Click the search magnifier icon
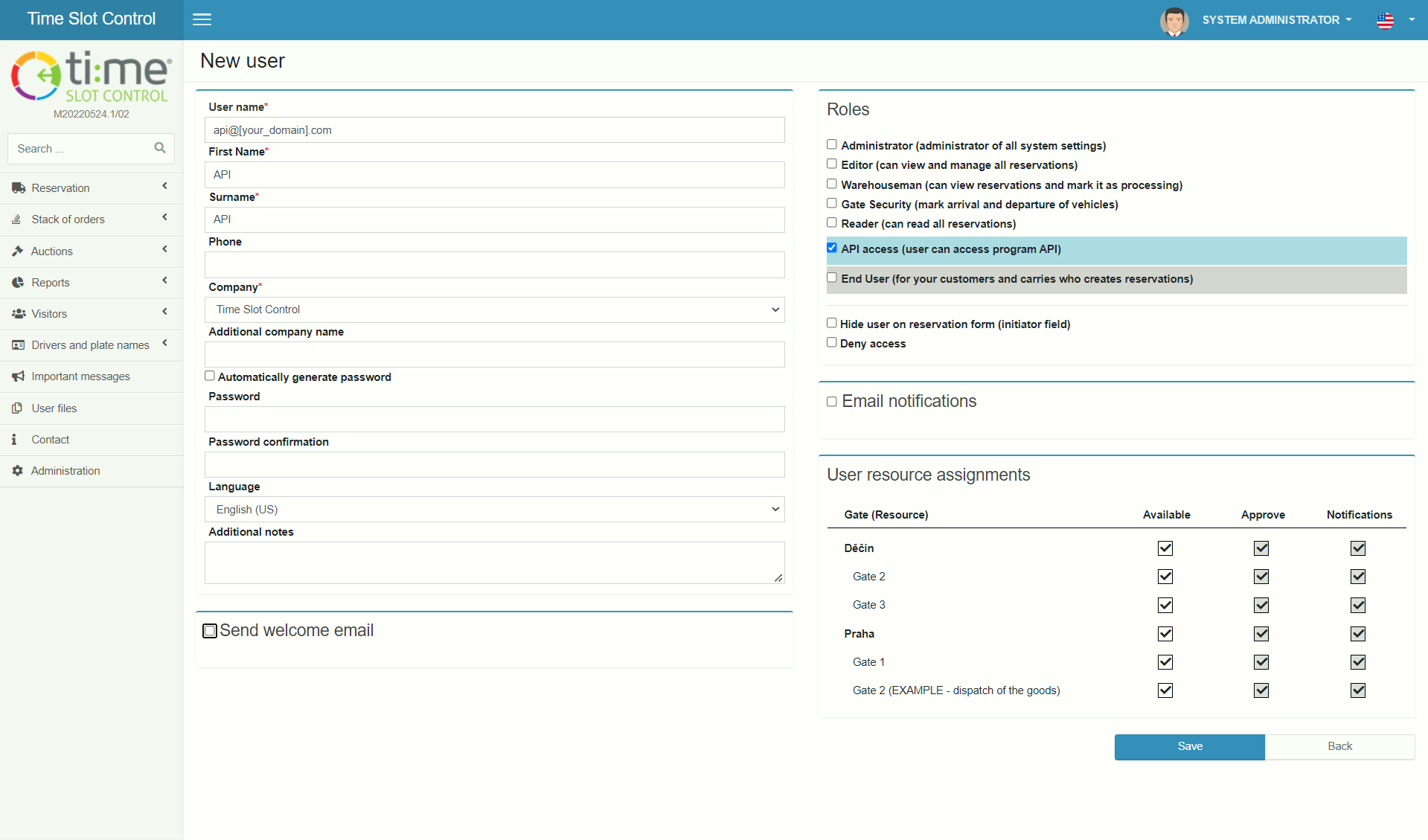 coord(159,148)
